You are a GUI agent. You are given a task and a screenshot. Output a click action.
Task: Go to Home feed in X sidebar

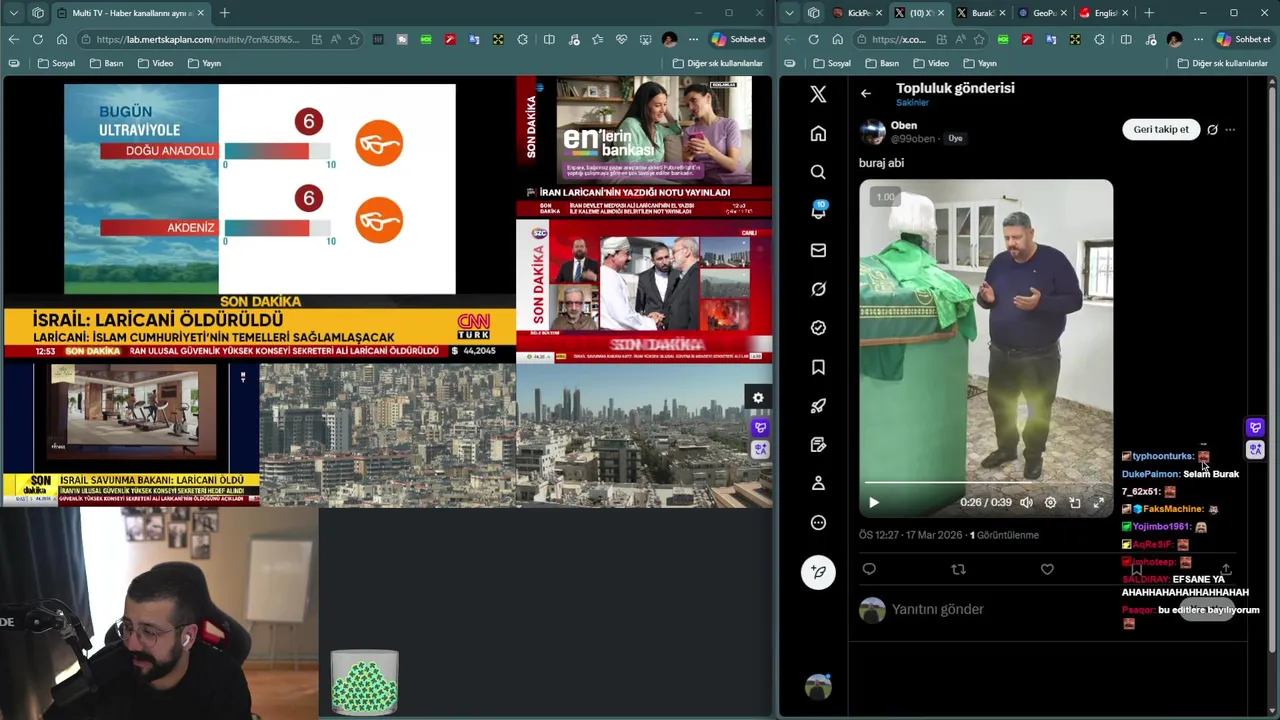click(818, 133)
